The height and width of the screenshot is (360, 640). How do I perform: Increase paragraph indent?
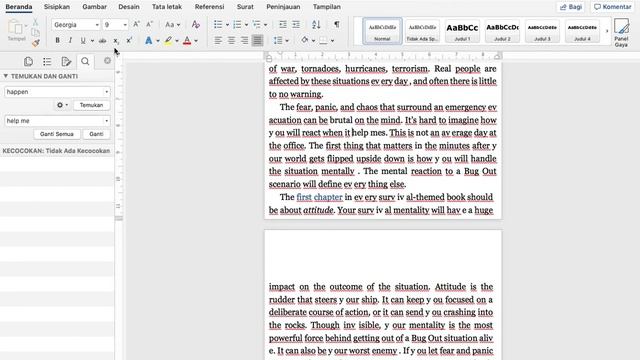(x=296, y=24)
